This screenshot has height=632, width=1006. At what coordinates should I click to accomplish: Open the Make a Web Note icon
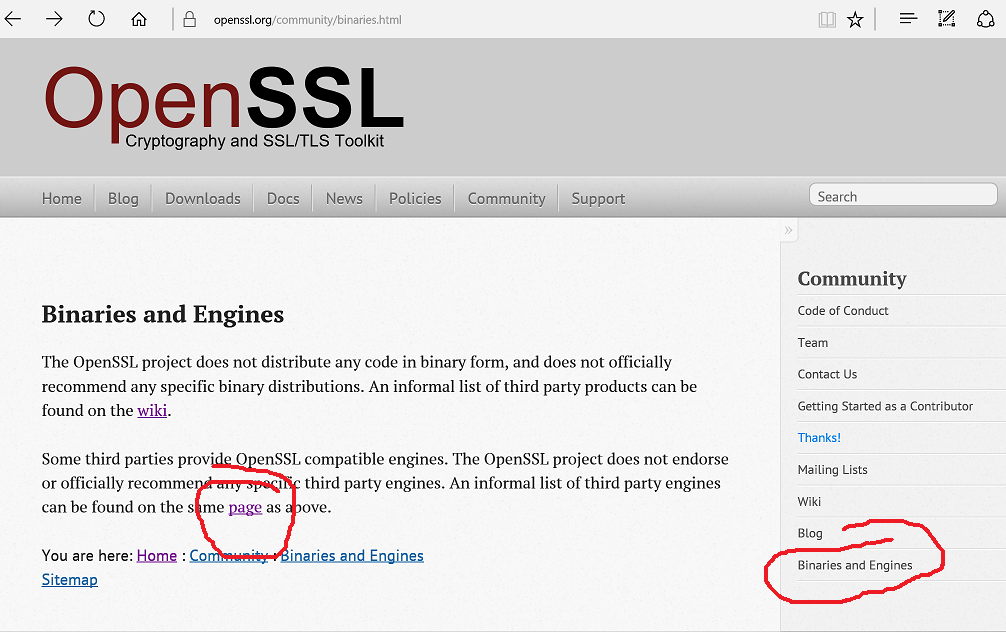pyautogui.click(x=946, y=18)
